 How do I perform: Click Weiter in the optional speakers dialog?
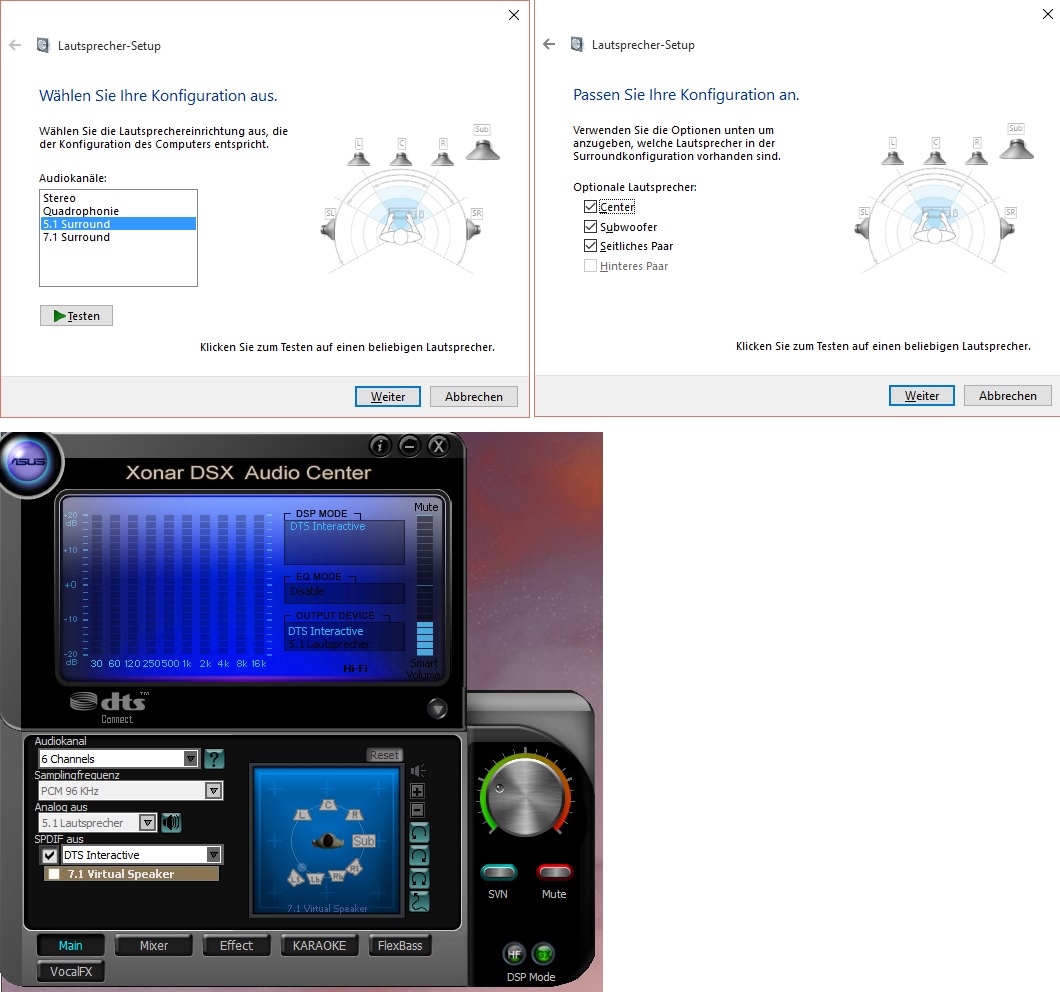pos(922,396)
